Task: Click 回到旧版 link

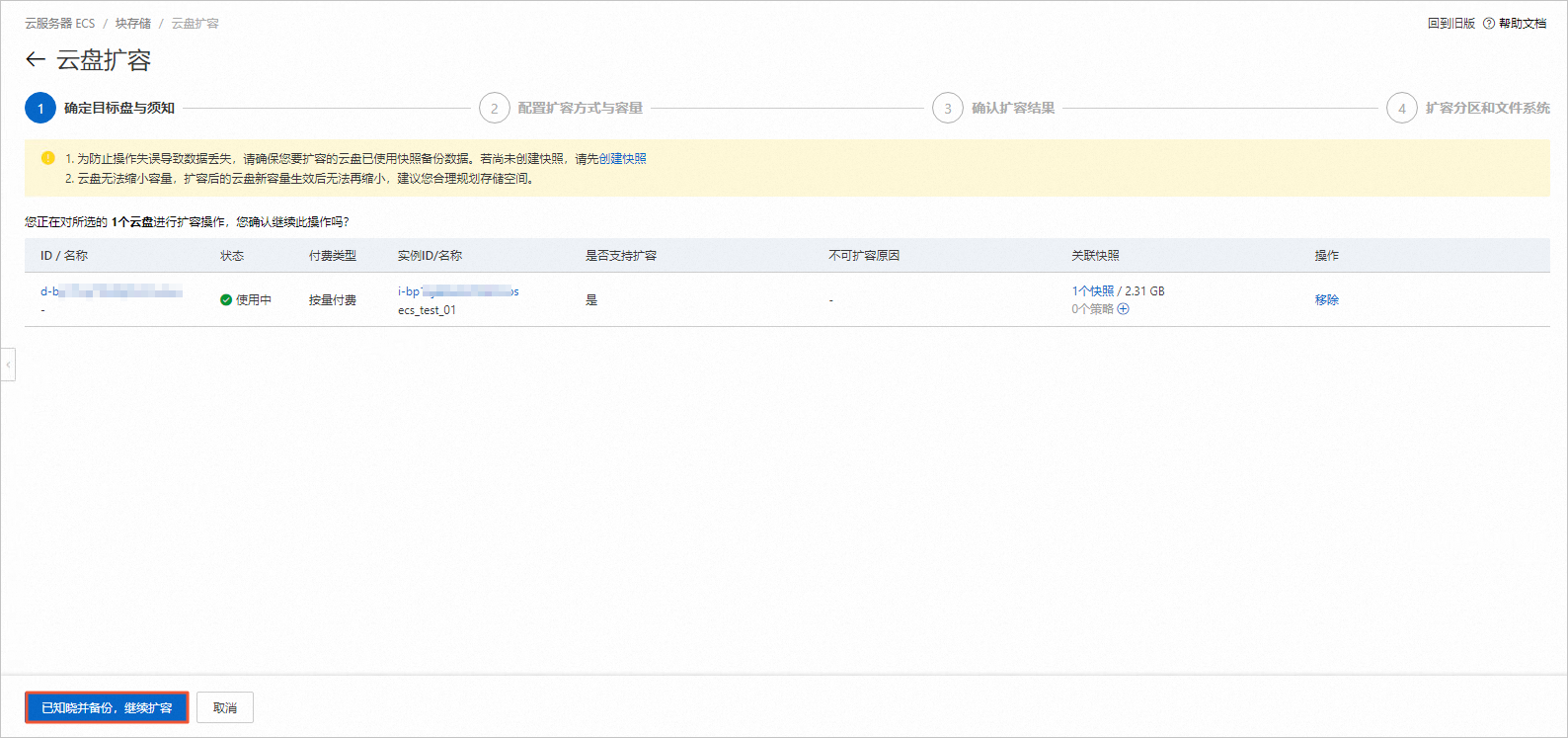Action: tap(1451, 24)
